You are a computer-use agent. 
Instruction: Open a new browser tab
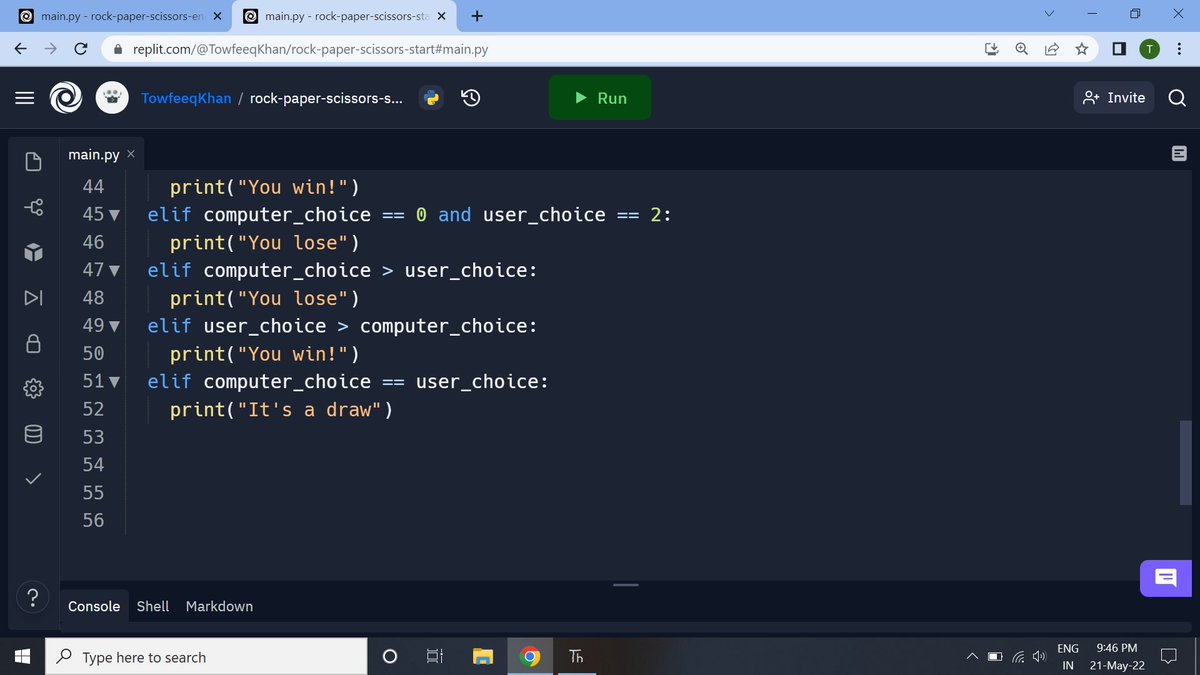tap(477, 16)
